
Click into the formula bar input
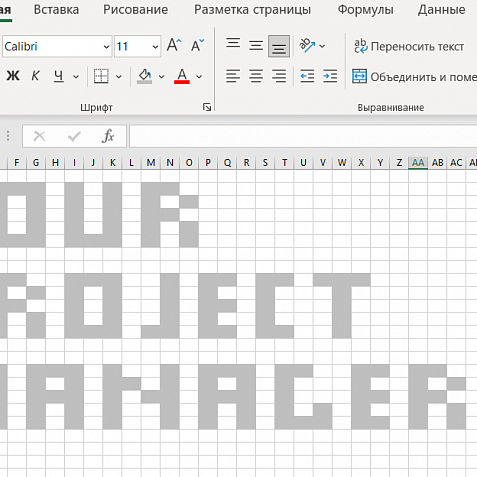click(x=303, y=136)
